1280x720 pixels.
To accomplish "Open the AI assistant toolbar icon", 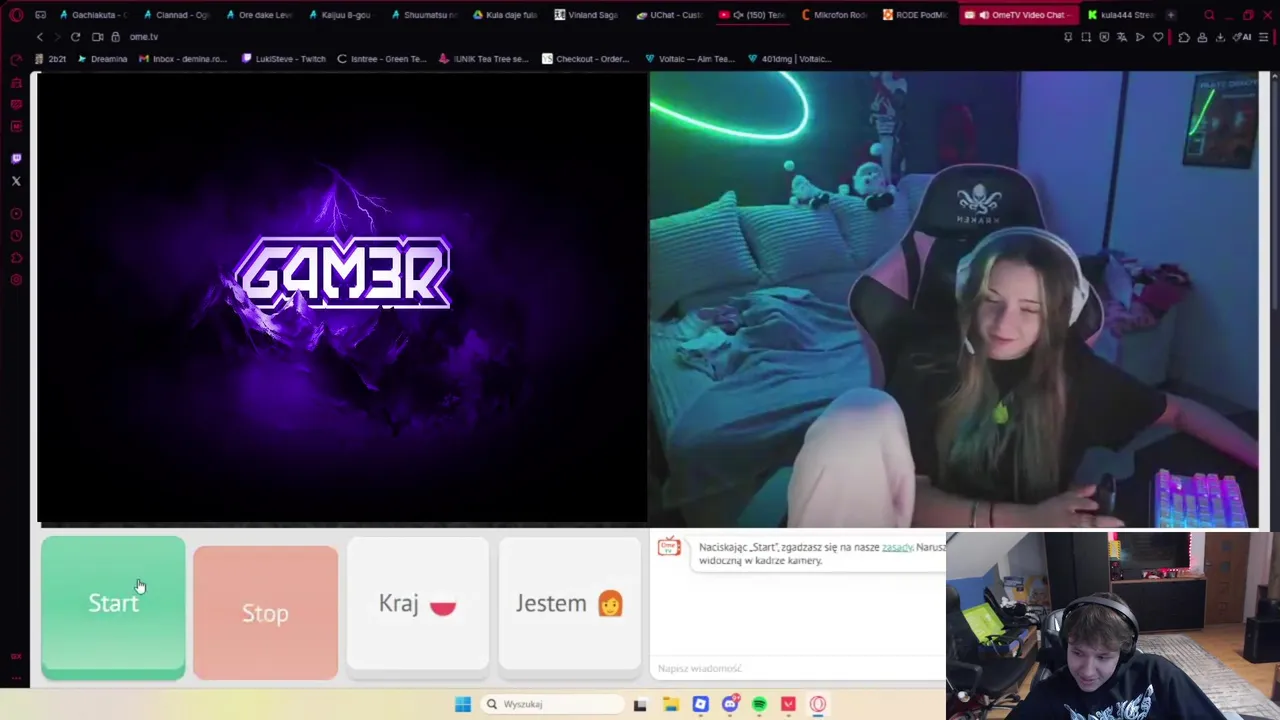I will pos(1243,37).
